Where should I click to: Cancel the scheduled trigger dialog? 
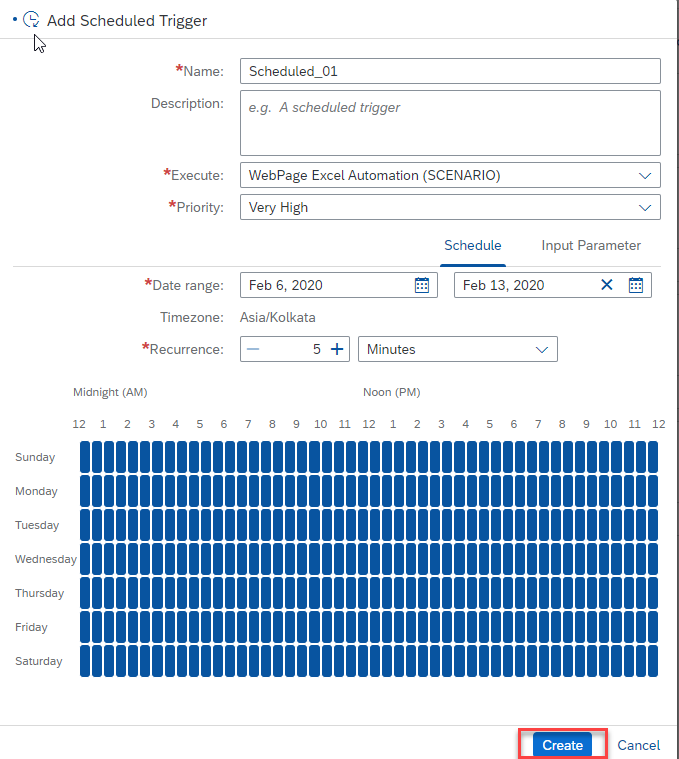(638, 745)
